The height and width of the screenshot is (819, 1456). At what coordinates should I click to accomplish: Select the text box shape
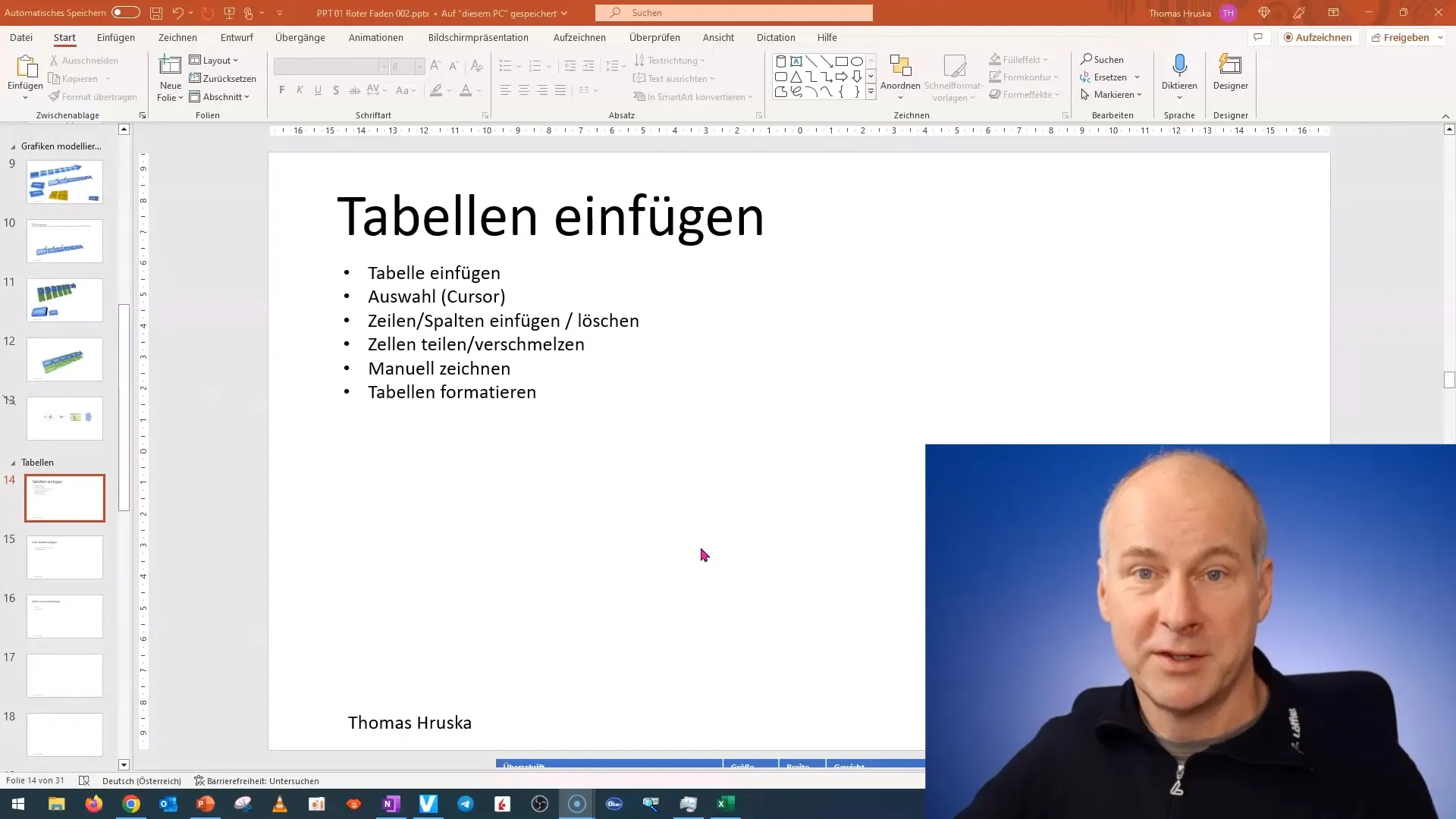[796, 61]
